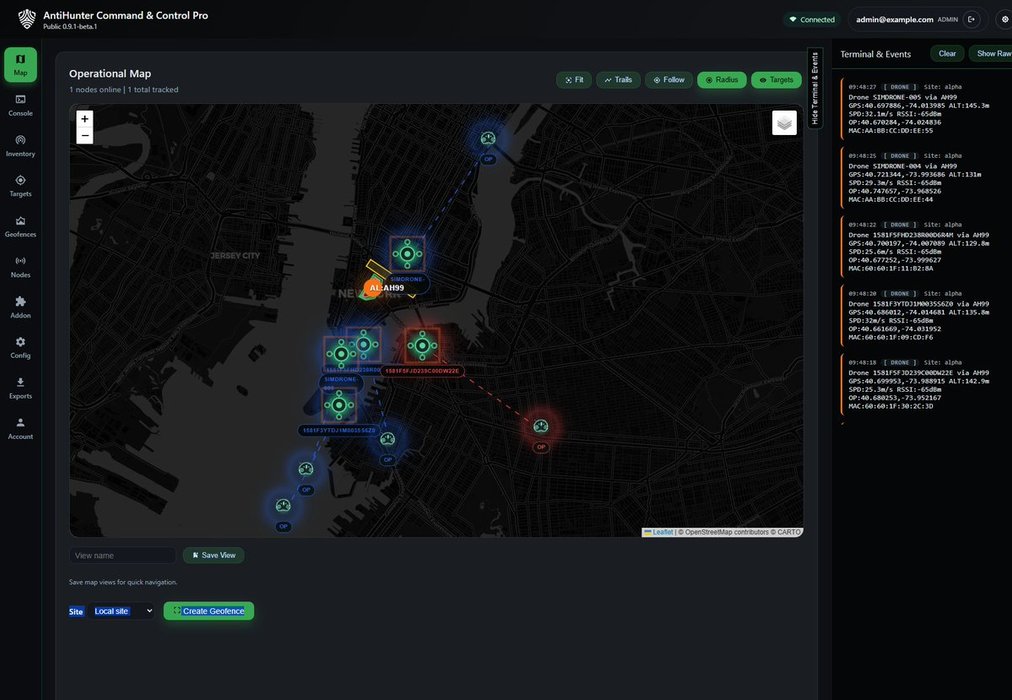
Task: Select the Map tab in sidebar
Action: (20, 65)
